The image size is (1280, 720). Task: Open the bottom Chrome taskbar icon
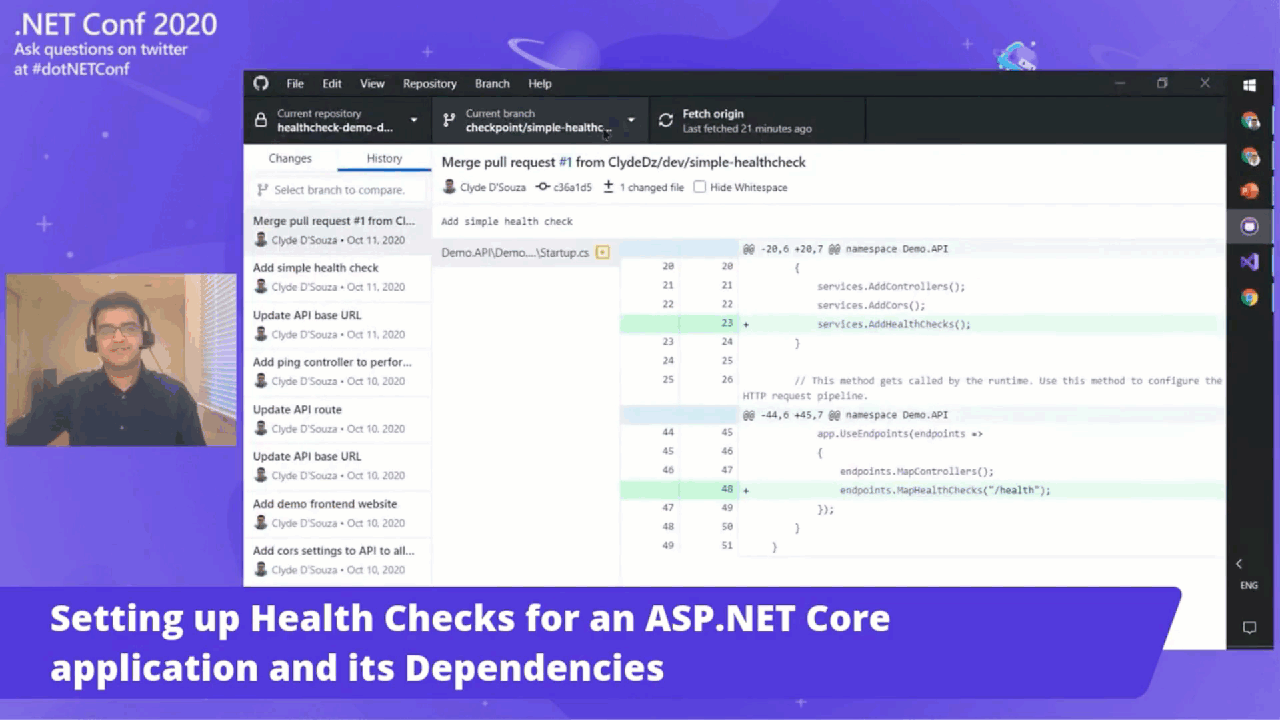pos(1249,297)
